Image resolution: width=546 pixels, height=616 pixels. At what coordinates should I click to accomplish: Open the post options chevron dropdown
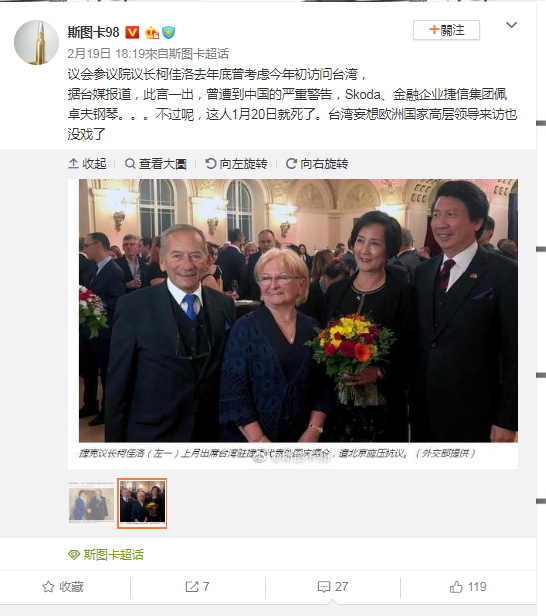pos(511,25)
